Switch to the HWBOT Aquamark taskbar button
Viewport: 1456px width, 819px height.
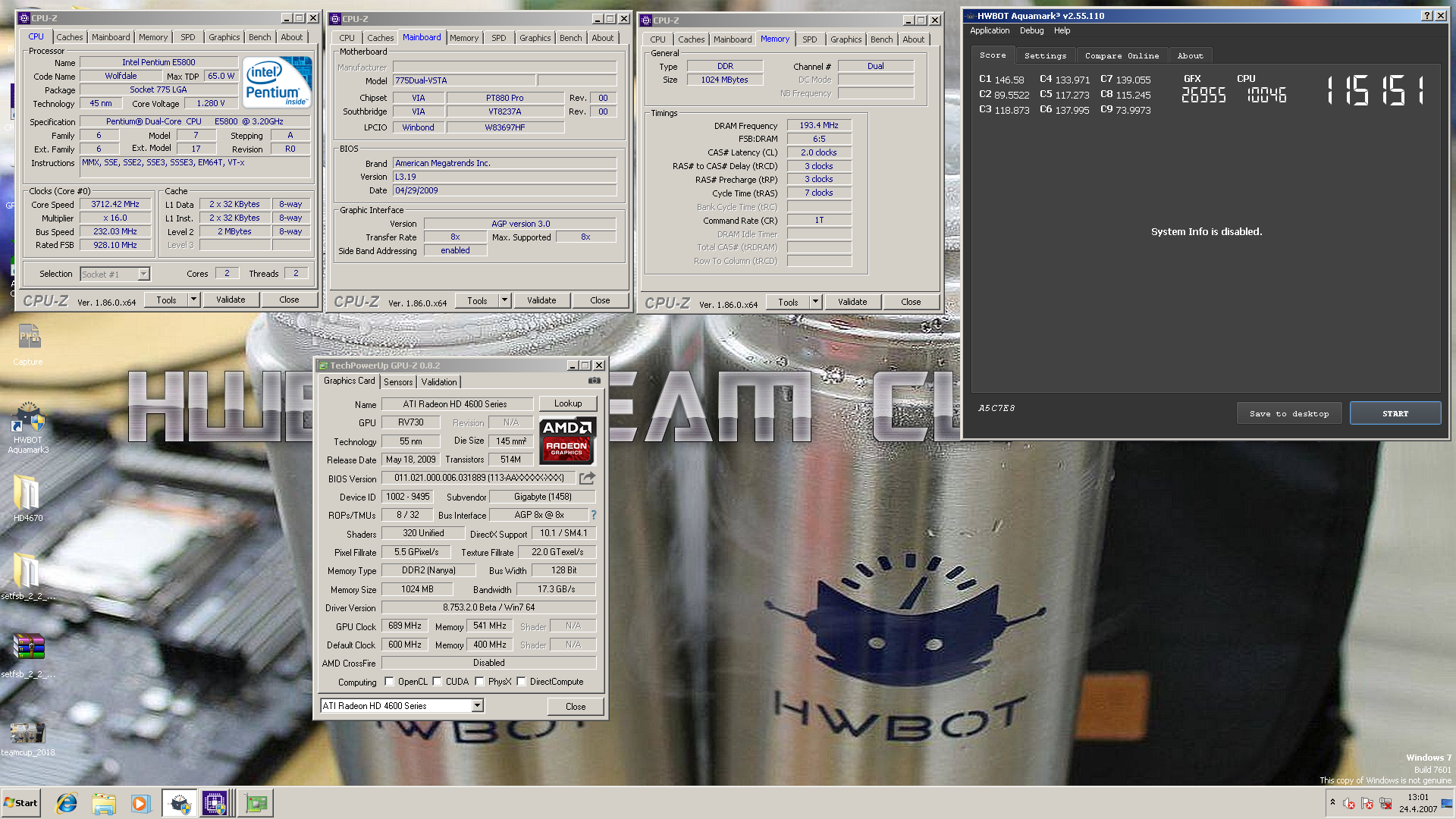[179, 803]
